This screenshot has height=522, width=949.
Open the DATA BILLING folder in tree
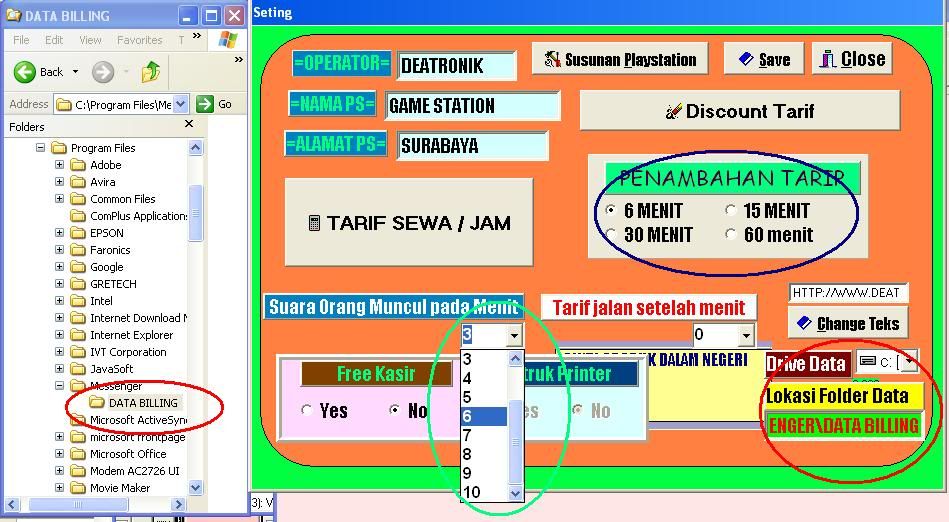142,403
